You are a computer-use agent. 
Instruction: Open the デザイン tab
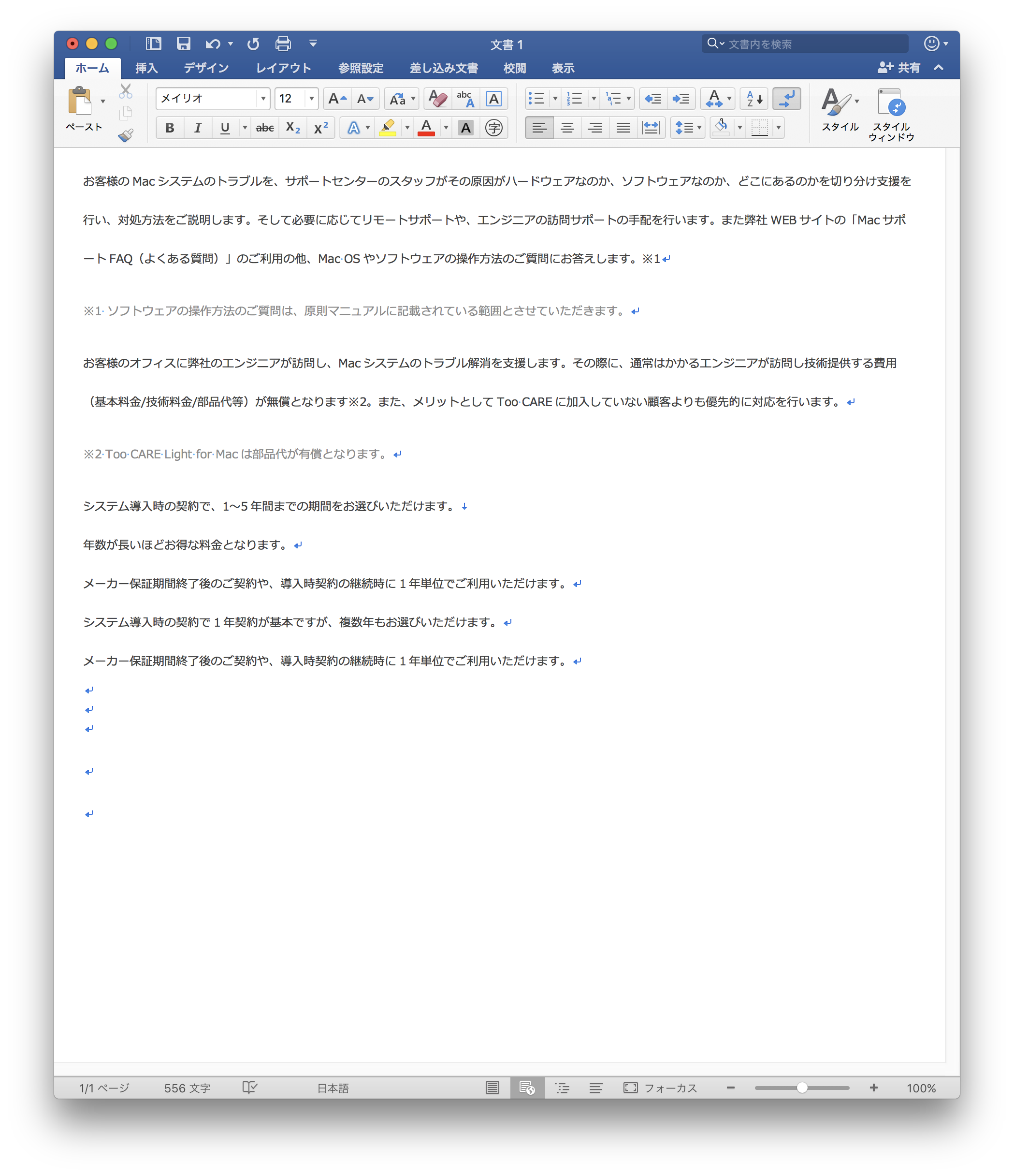point(206,68)
